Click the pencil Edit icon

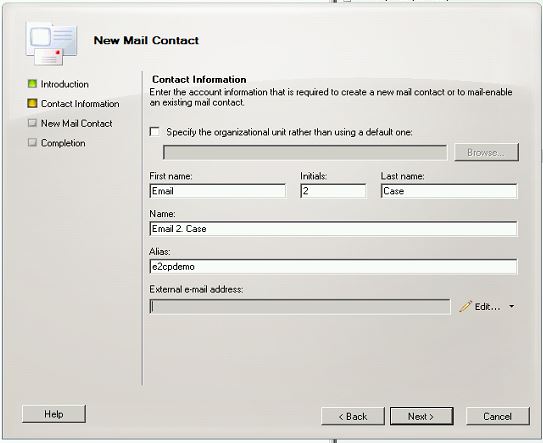pos(465,307)
